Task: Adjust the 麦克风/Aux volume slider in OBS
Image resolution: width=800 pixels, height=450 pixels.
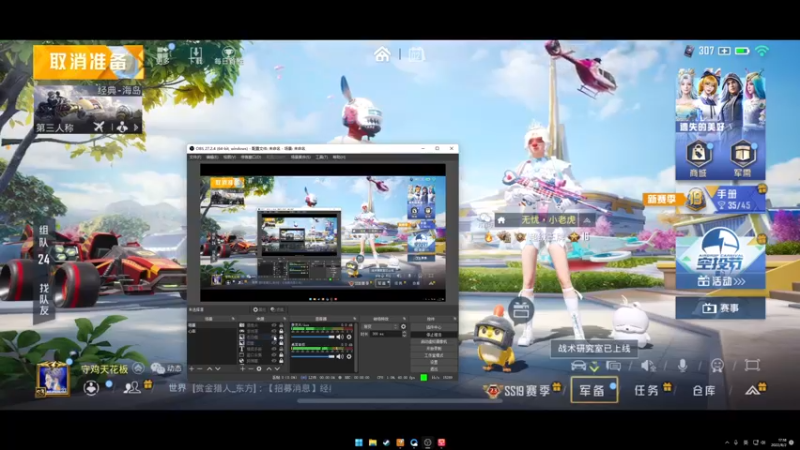Action: (x=312, y=337)
